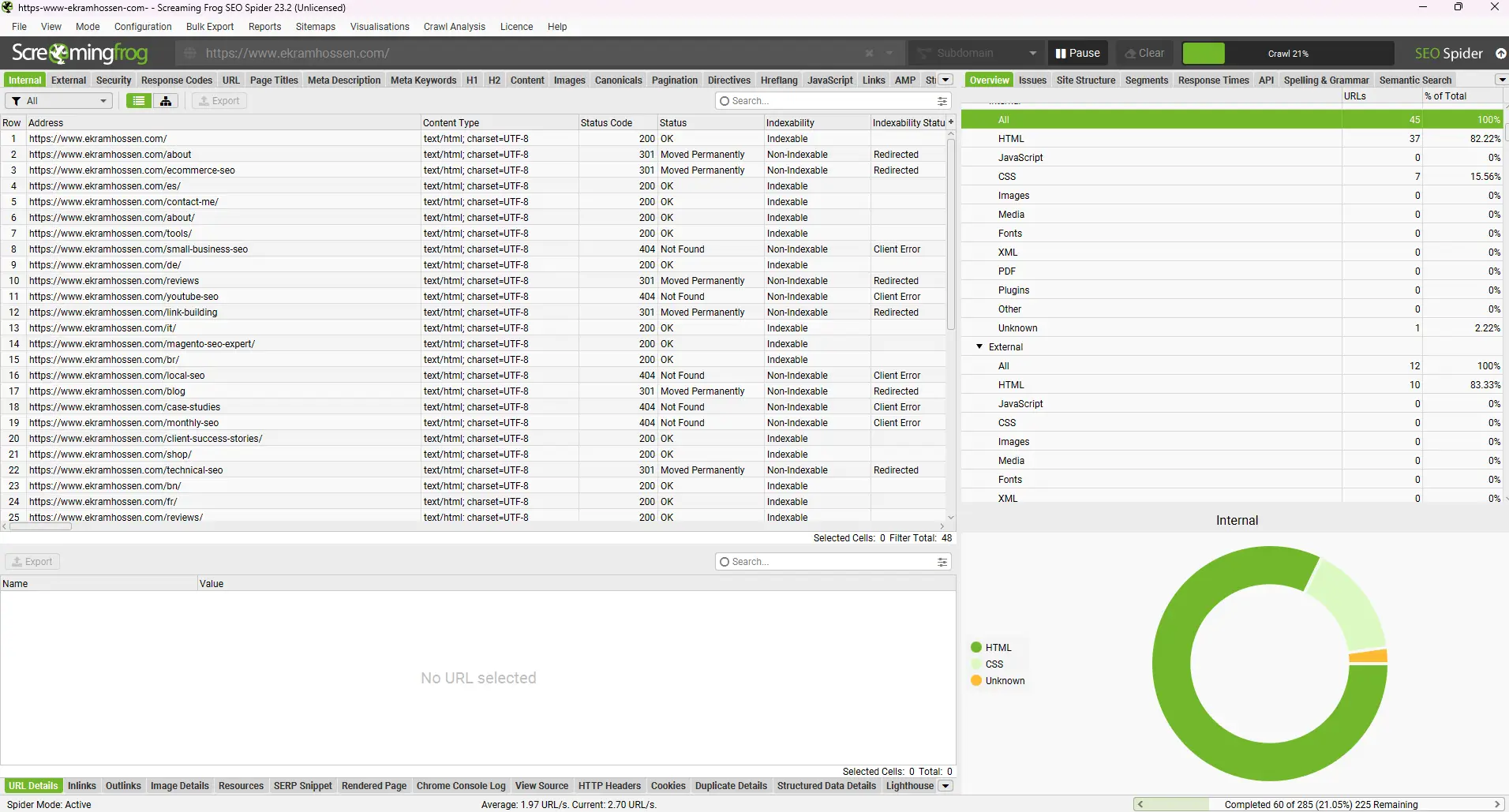Click the globe icon in URL bar

pyautogui.click(x=189, y=54)
